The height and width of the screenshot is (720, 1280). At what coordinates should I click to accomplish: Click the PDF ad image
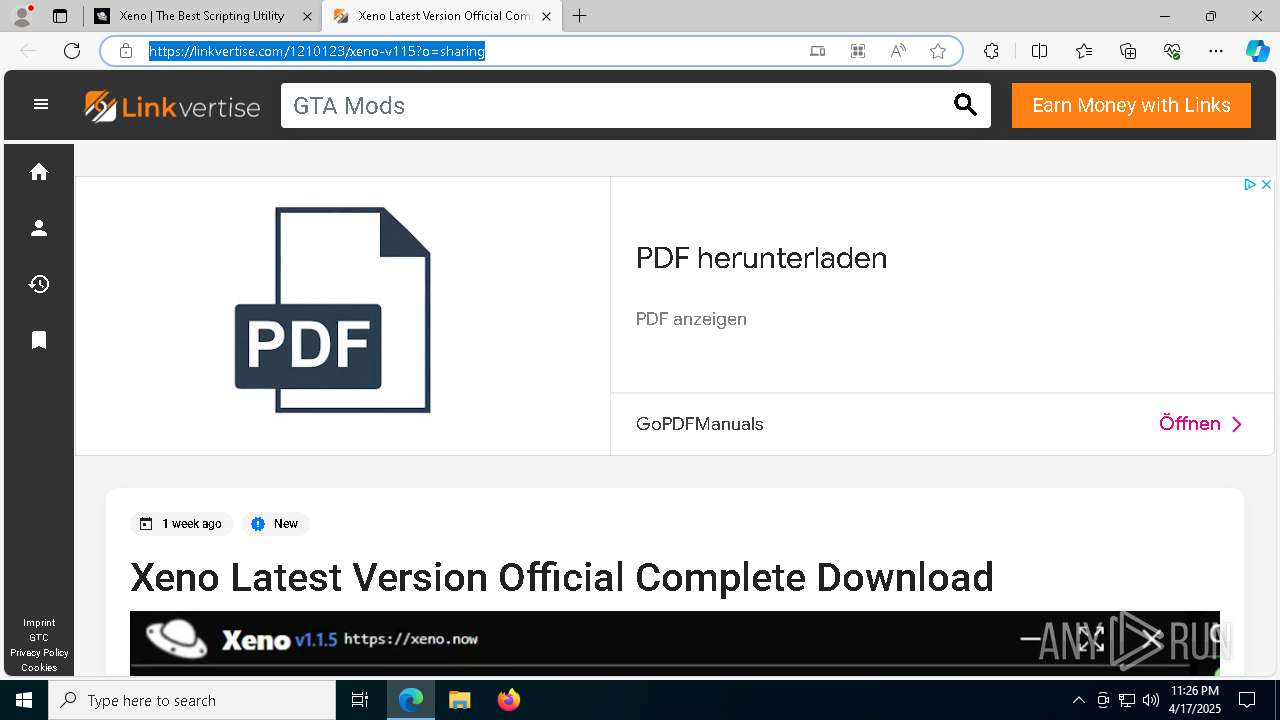click(332, 310)
